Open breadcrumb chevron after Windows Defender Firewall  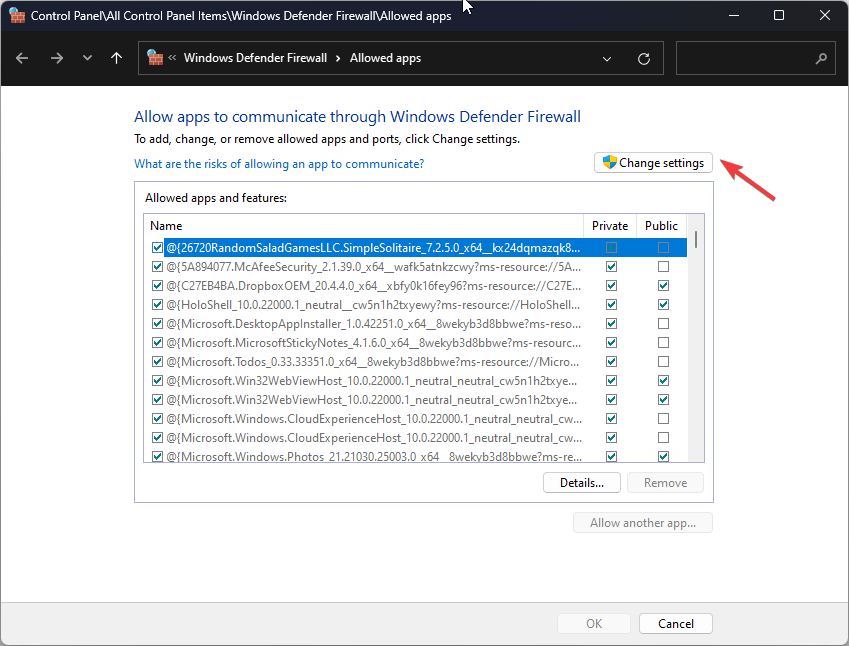click(x=338, y=58)
